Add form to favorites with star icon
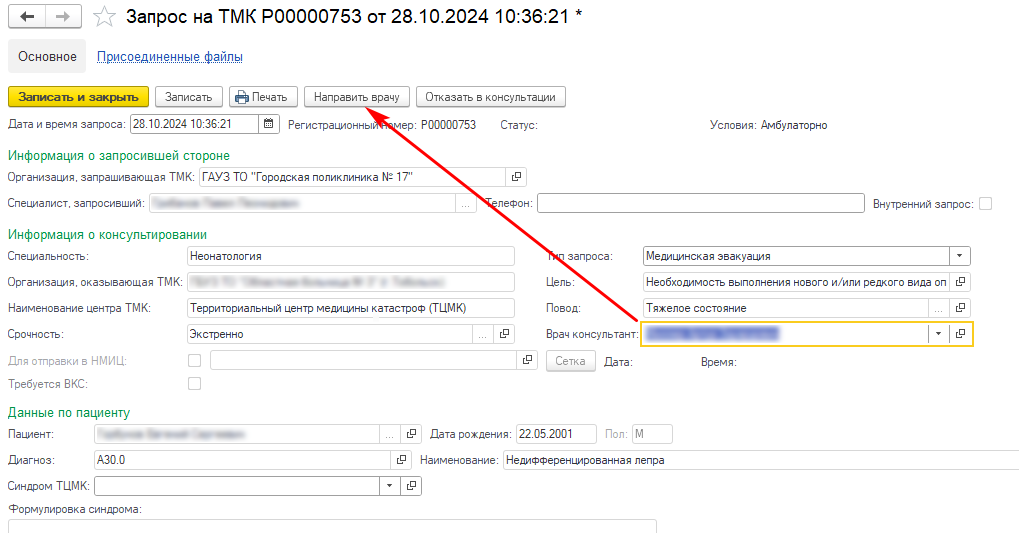The width and height of the screenshot is (1019, 533). (x=104, y=17)
